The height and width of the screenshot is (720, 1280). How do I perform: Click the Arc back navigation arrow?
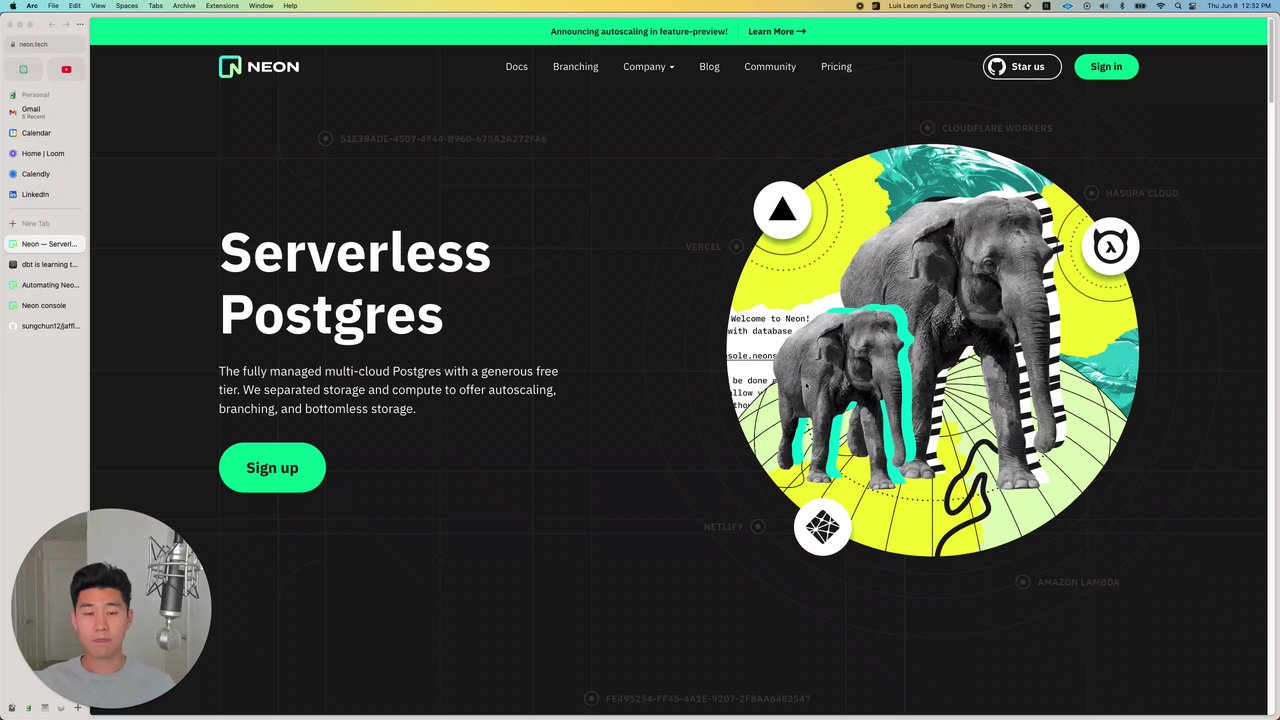coord(52,24)
